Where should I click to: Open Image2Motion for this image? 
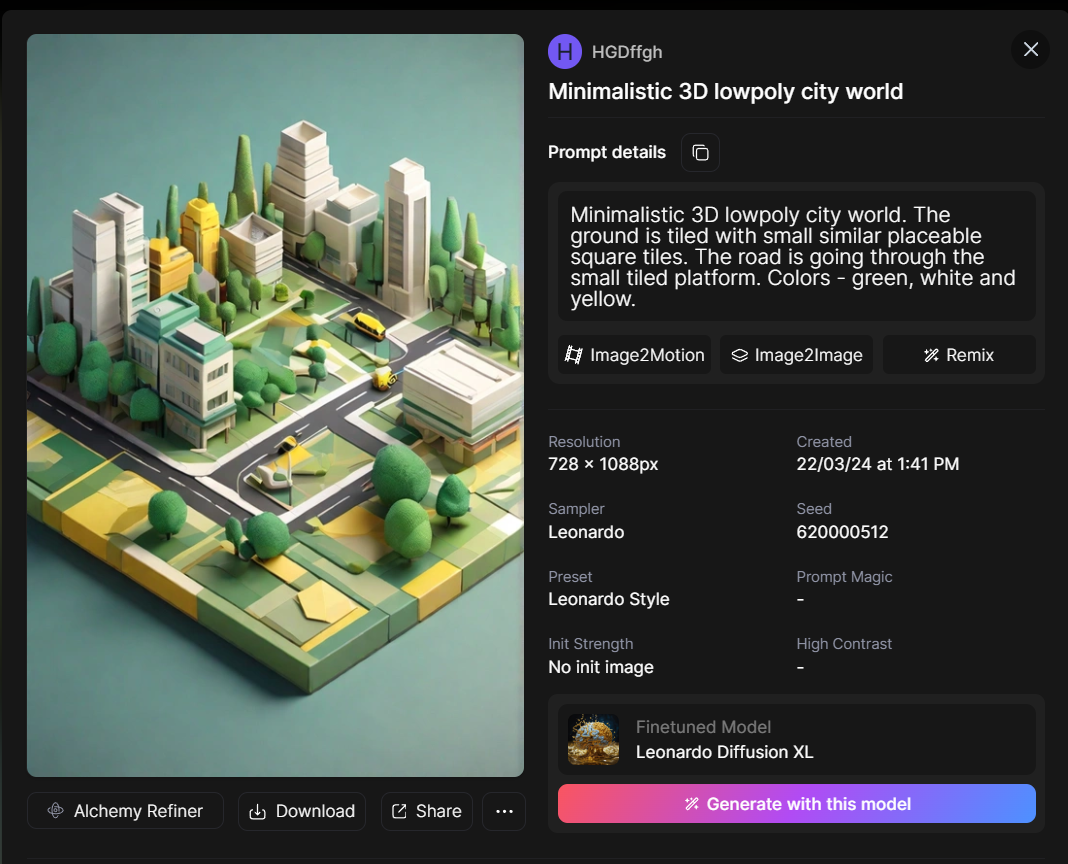634,355
